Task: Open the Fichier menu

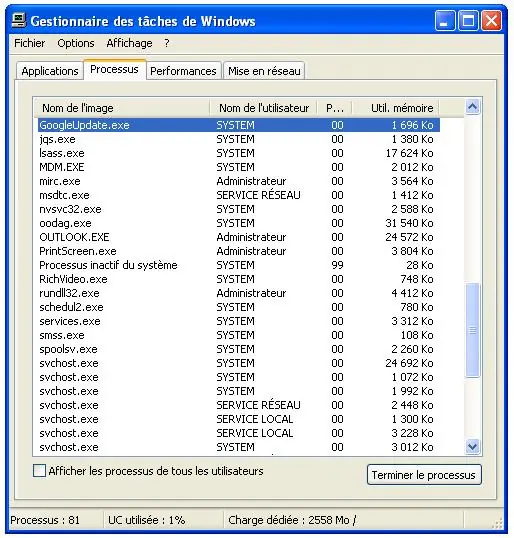Action: pyautogui.click(x=30, y=43)
